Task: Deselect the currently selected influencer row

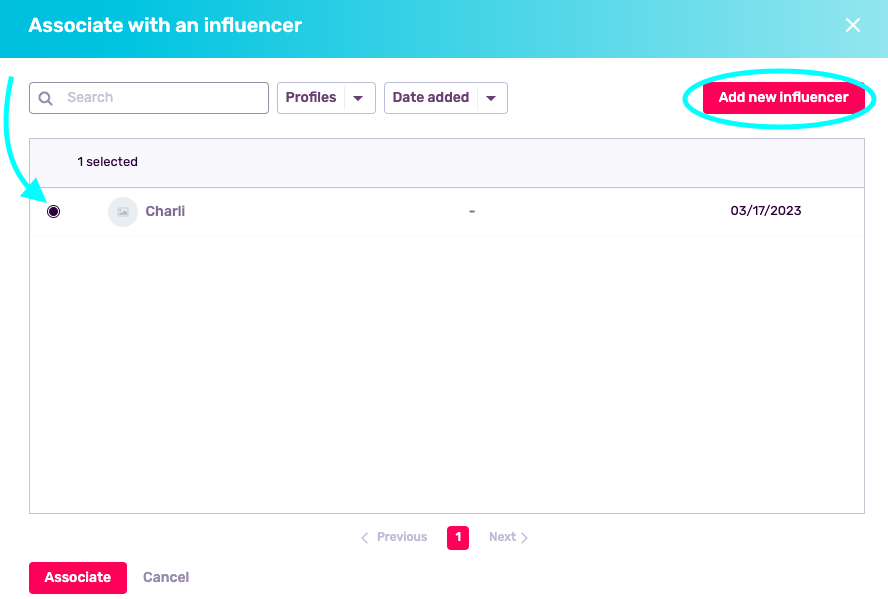Action: tap(53, 211)
